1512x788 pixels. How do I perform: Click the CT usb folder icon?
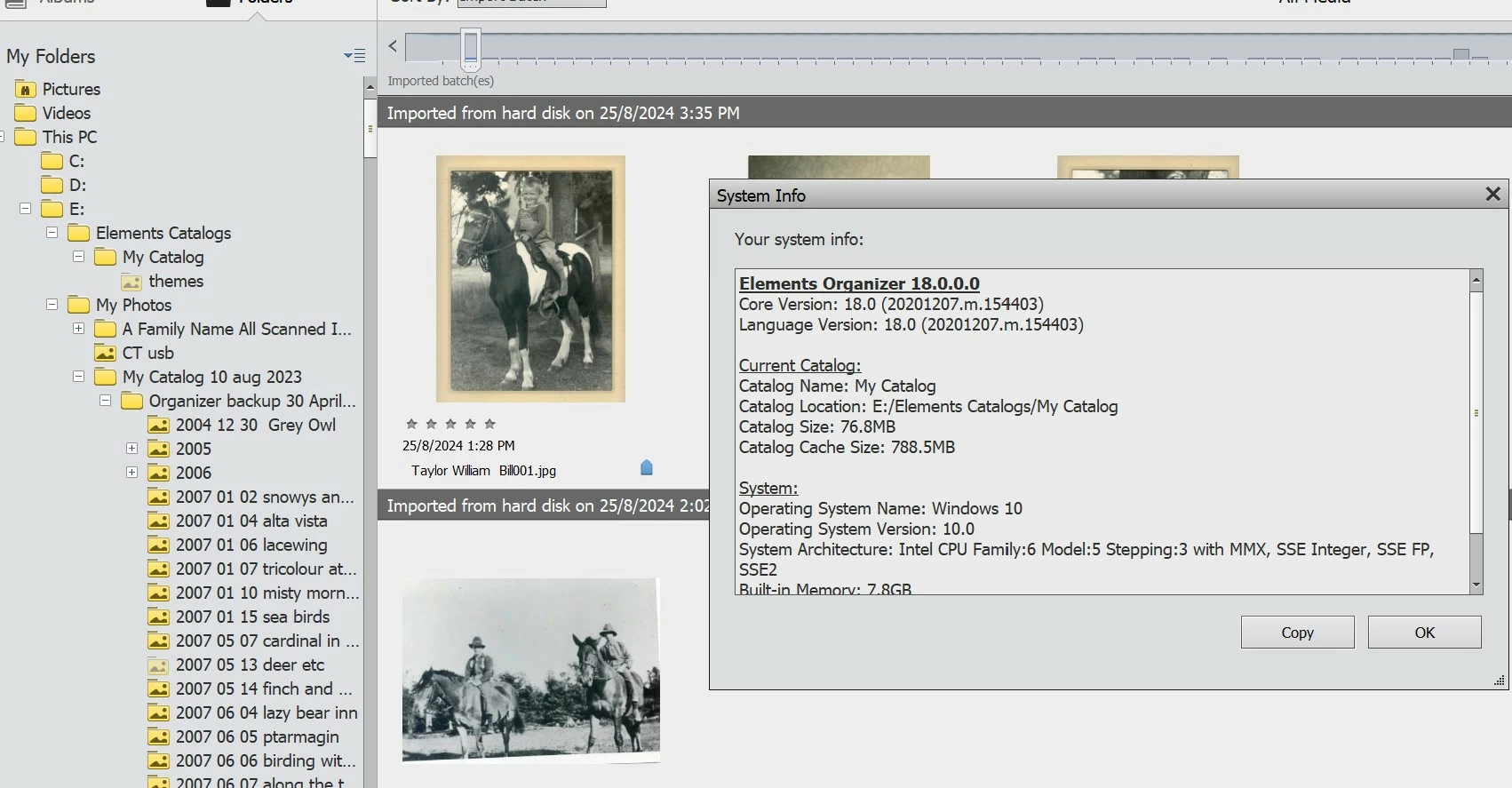pyautogui.click(x=105, y=354)
